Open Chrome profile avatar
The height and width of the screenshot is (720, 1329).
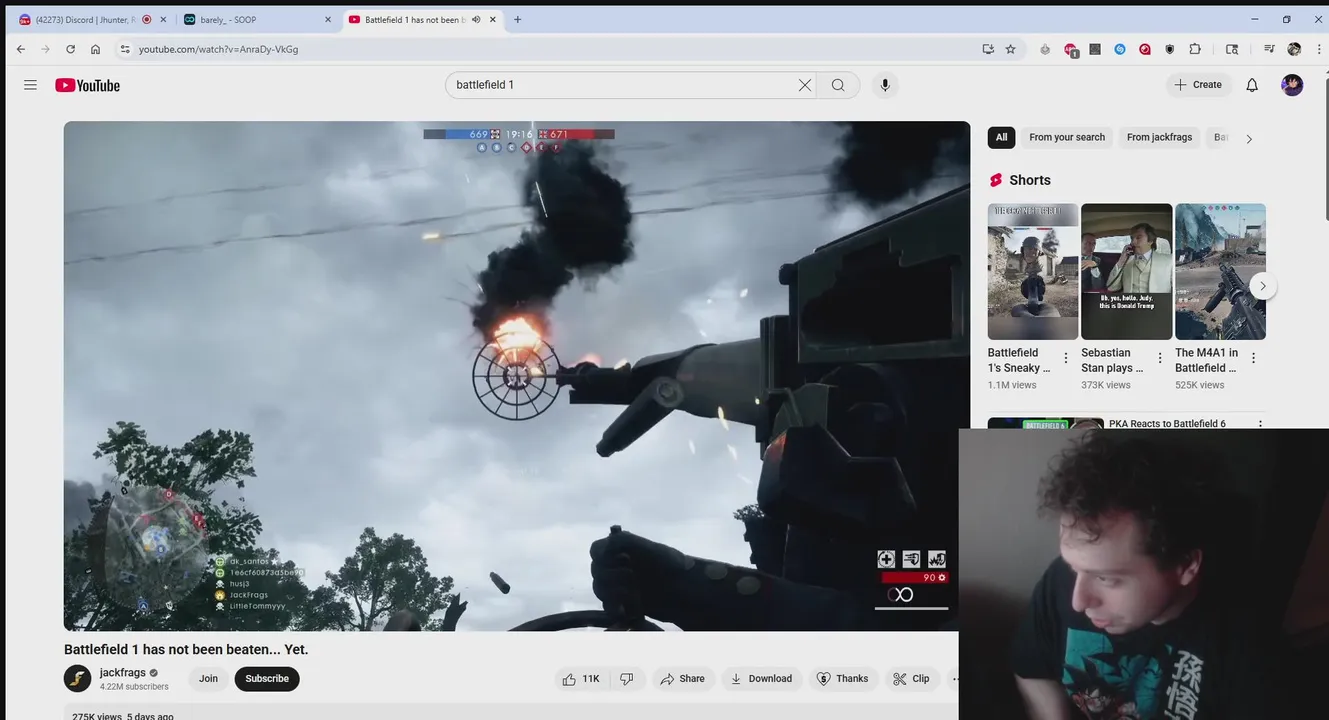pyautogui.click(x=1294, y=49)
